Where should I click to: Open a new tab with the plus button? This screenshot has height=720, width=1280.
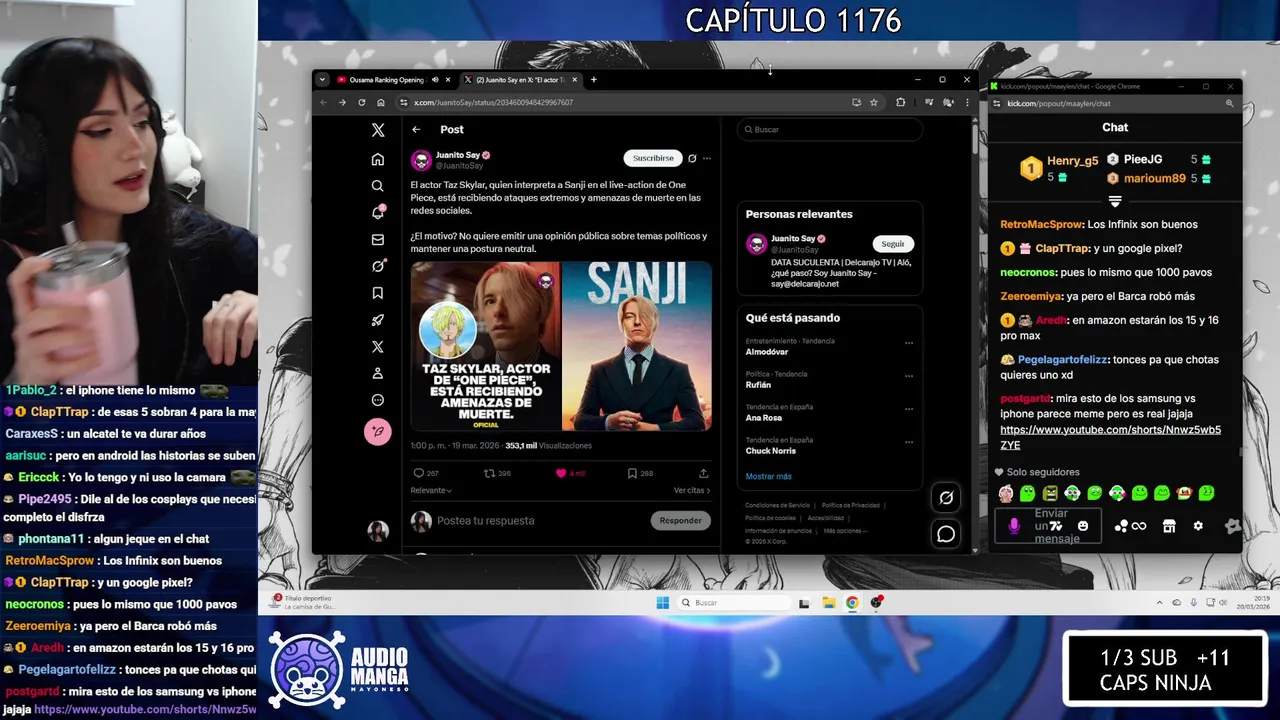(x=593, y=80)
